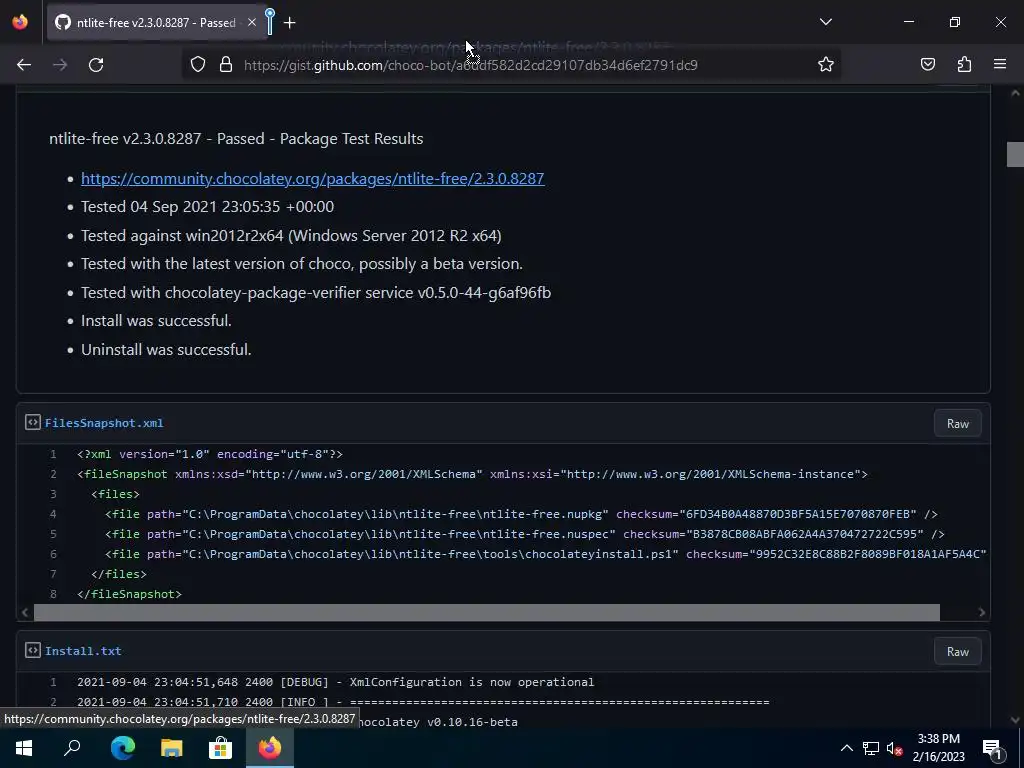Click the page scroll up arrow
The height and width of the screenshot is (768, 1024).
(1015, 93)
